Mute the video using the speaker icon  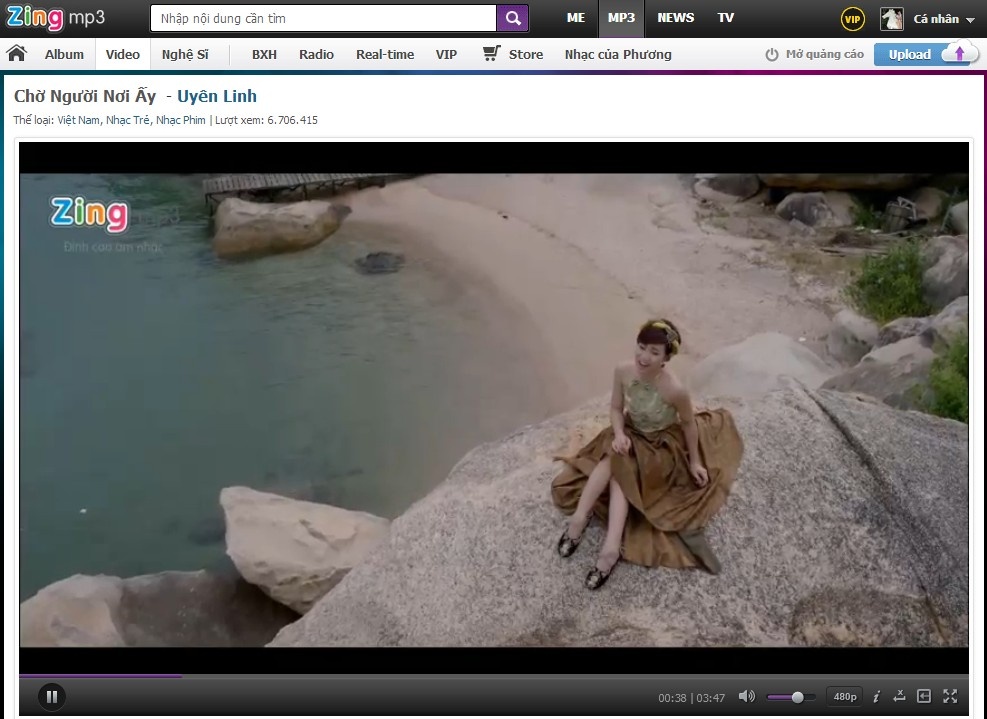[746, 696]
